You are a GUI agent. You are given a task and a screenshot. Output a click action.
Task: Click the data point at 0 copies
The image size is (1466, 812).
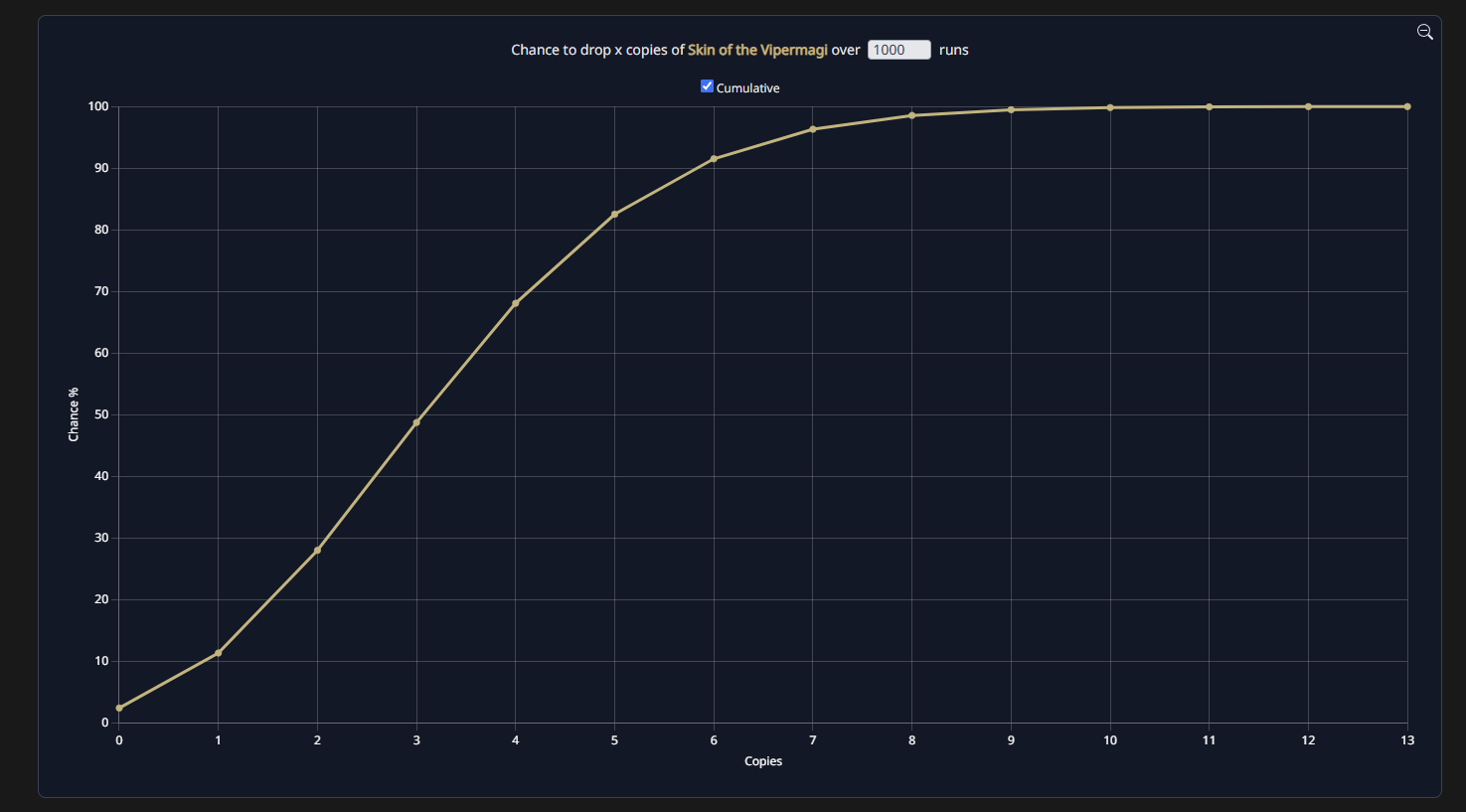119,708
